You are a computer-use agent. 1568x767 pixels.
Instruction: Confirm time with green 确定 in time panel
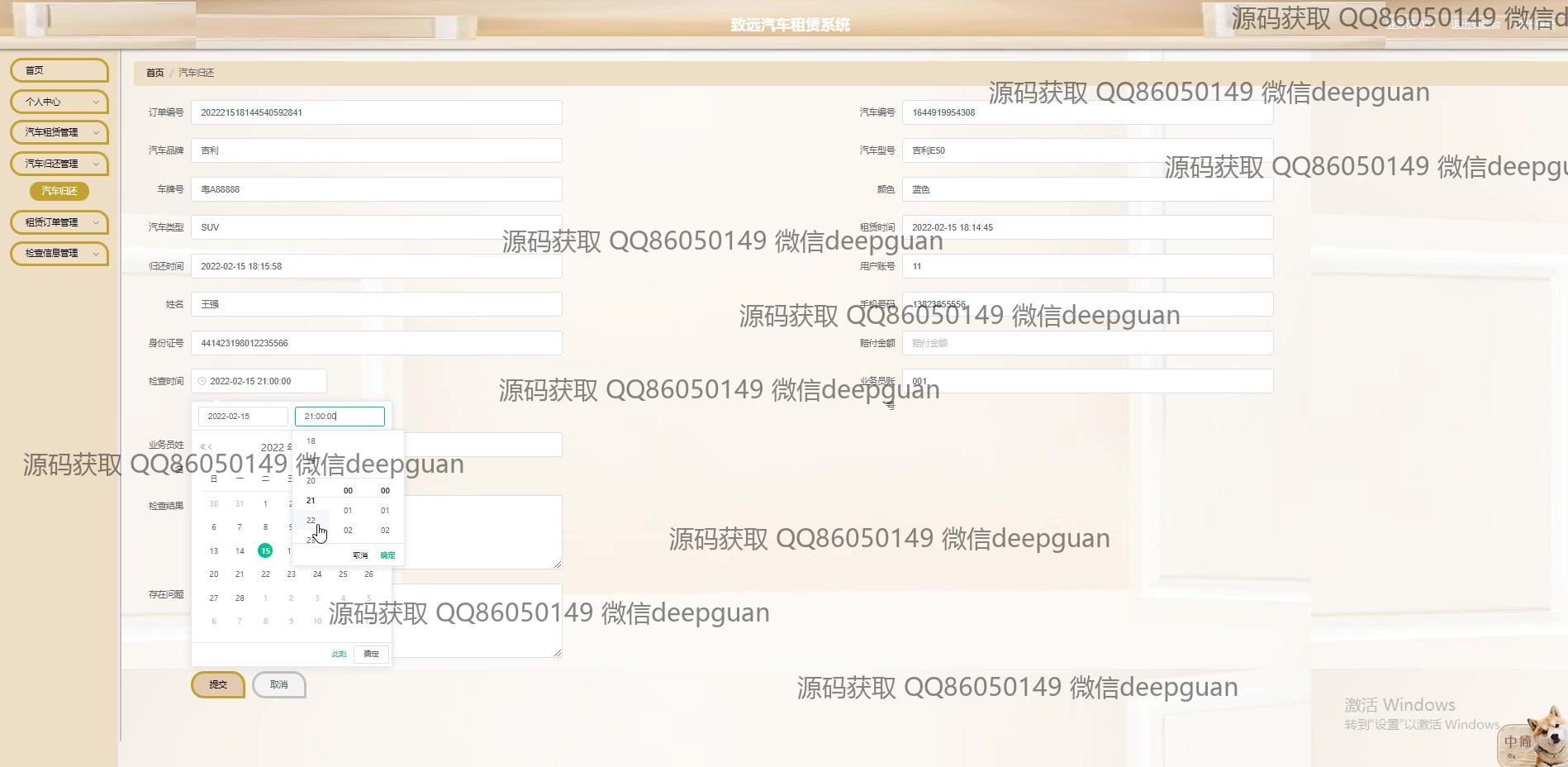387,555
